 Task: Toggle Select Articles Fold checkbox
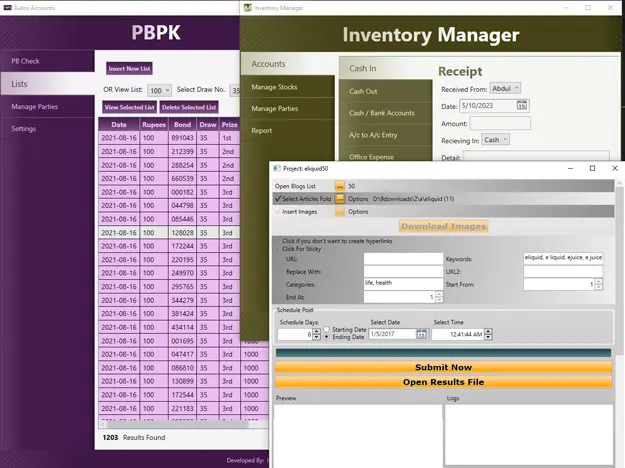click(x=277, y=199)
